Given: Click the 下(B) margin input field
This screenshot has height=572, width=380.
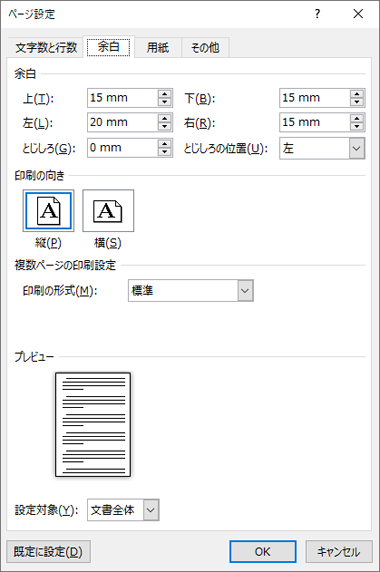Looking at the screenshot, I should 315,98.
